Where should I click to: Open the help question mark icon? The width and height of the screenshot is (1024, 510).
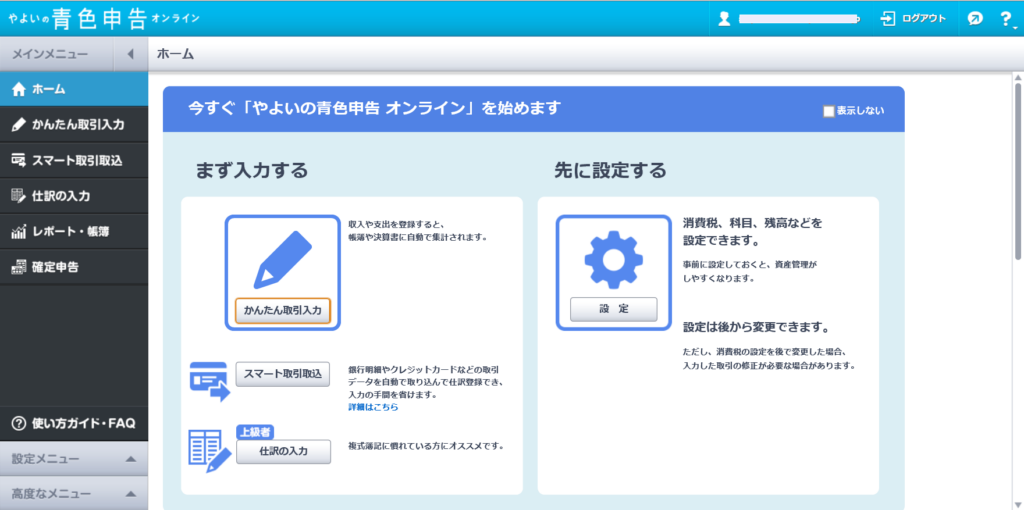click(x=1005, y=18)
